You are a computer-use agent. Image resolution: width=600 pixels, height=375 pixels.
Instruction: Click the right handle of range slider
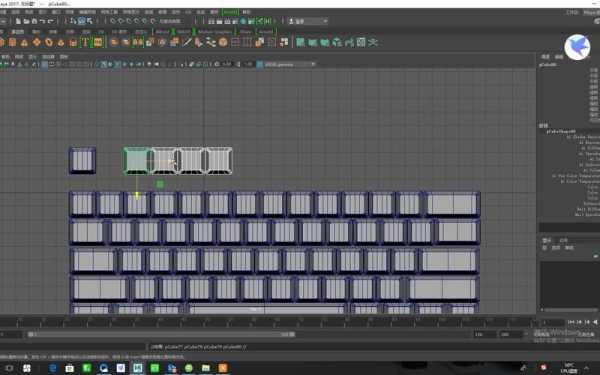pyautogui.click(x=292, y=334)
